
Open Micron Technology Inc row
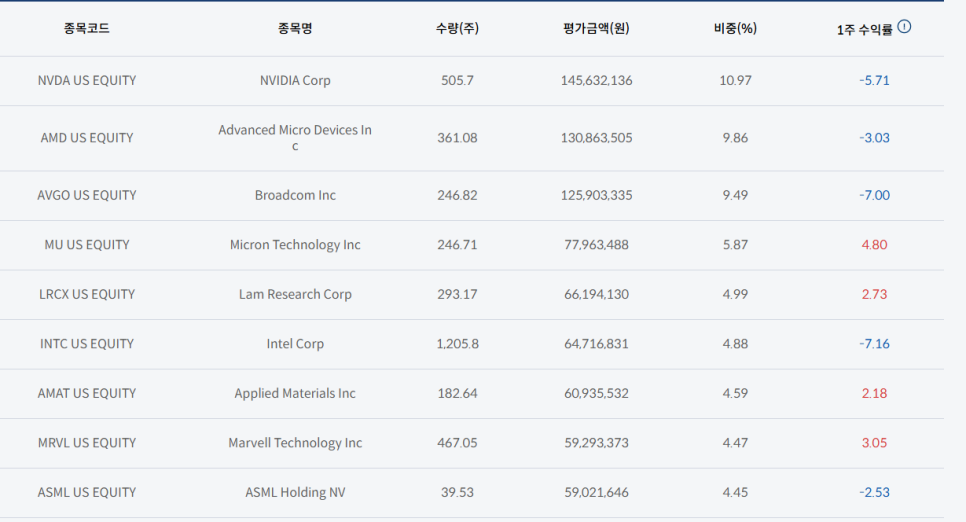[x=295, y=245]
